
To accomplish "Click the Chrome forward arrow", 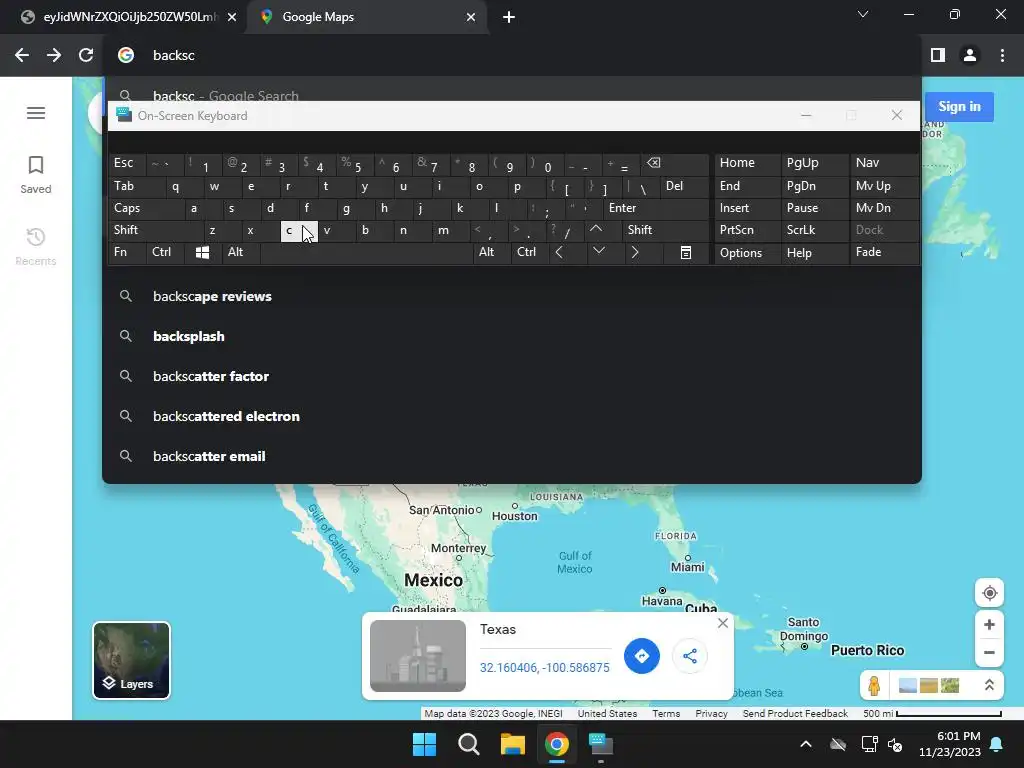I will tap(54, 55).
